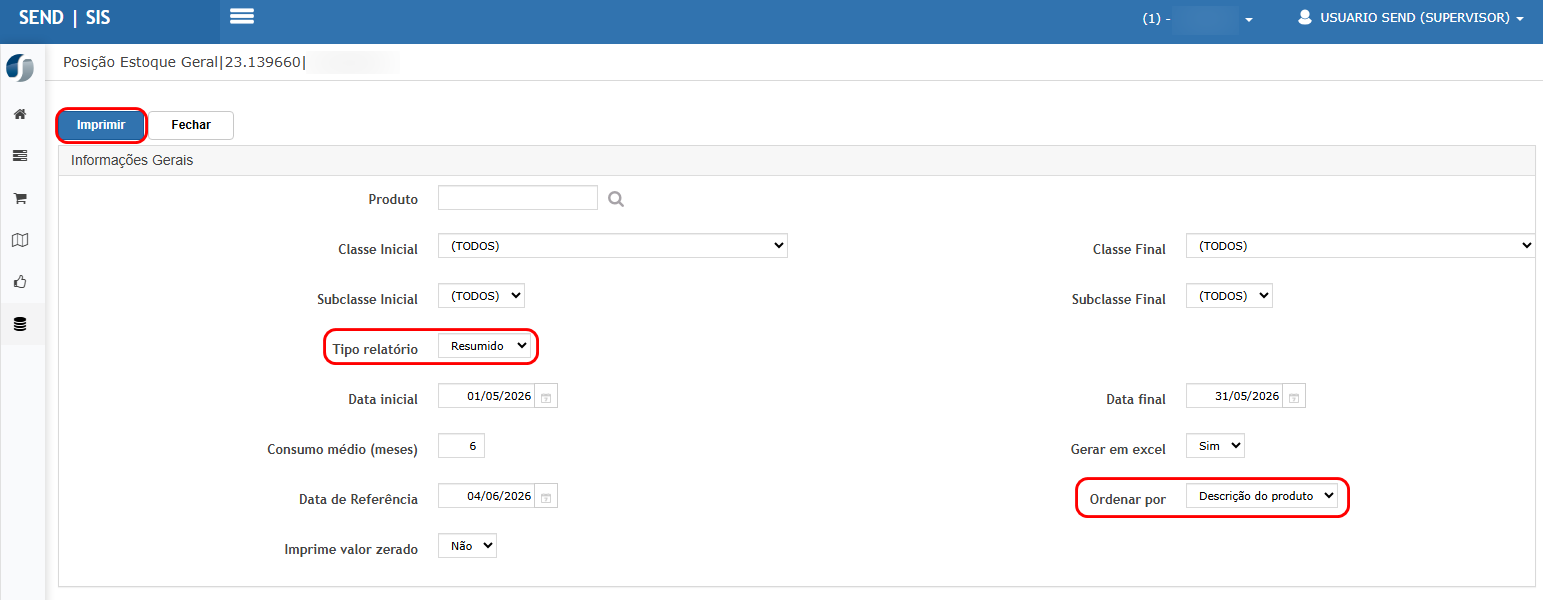The width and height of the screenshot is (1543, 600).
Task: Open the home icon in sidebar
Action: point(19,114)
